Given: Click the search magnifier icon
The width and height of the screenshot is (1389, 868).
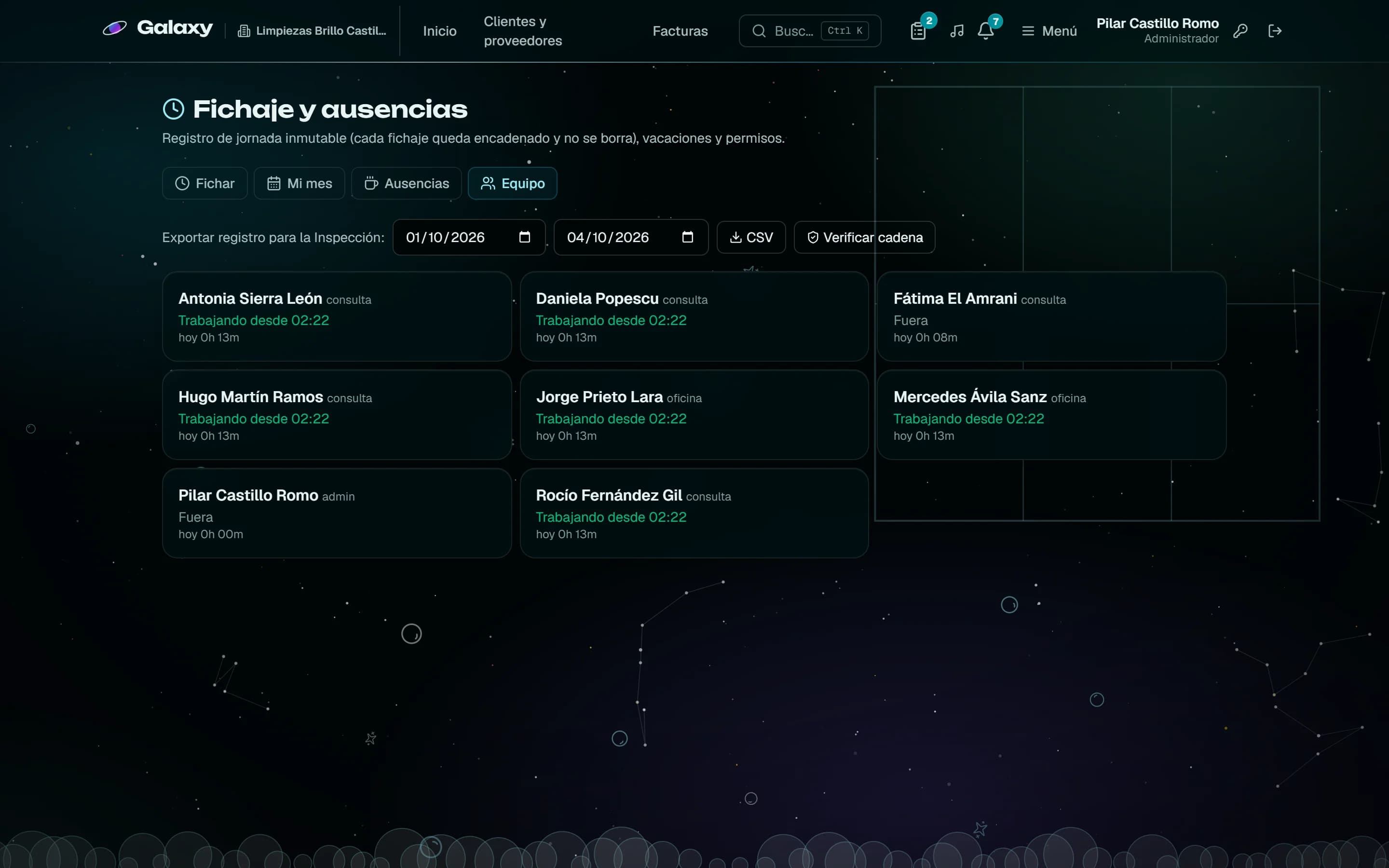Looking at the screenshot, I should pyautogui.click(x=759, y=31).
